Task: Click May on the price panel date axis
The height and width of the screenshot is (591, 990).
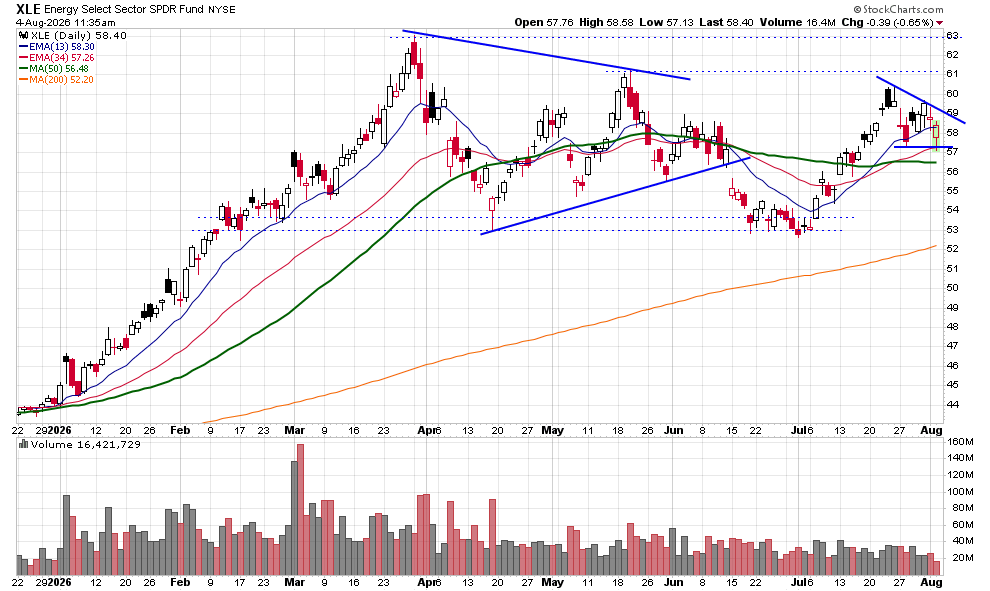Action: tap(552, 430)
